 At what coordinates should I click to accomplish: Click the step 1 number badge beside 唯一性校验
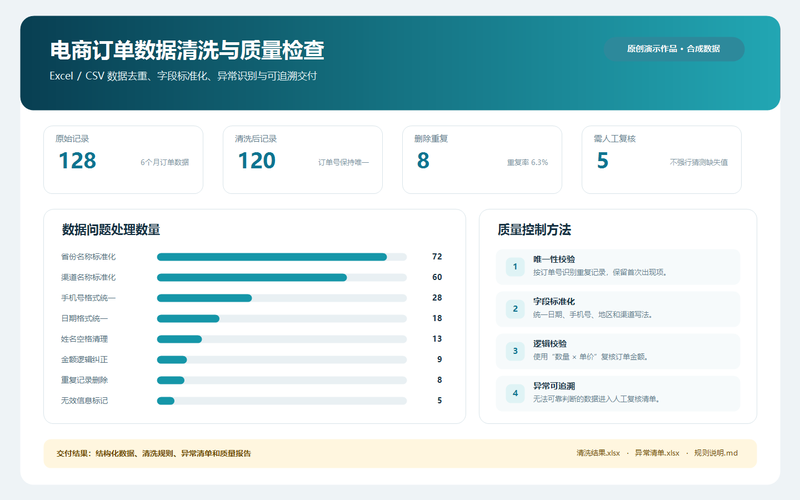[x=515, y=266]
